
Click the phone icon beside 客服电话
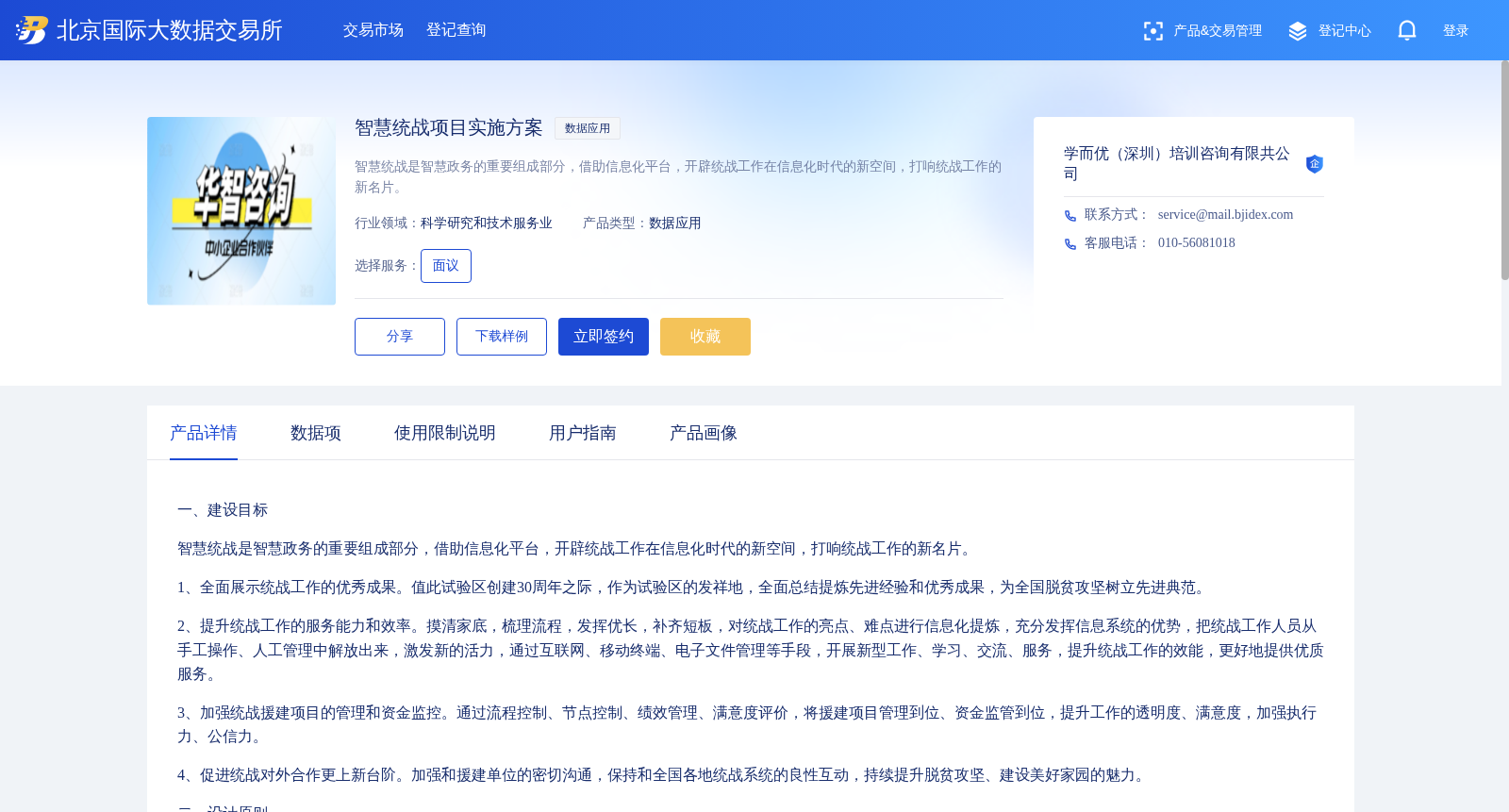tap(1070, 244)
